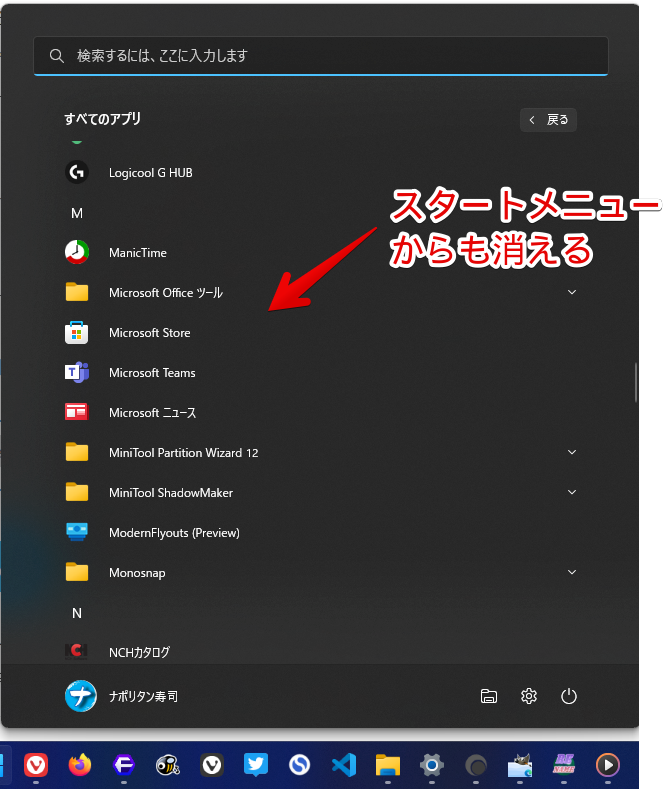Open Simplenote icon in the taskbar
This screenshot has height=789, width=669.
click(x=300, y=765)
